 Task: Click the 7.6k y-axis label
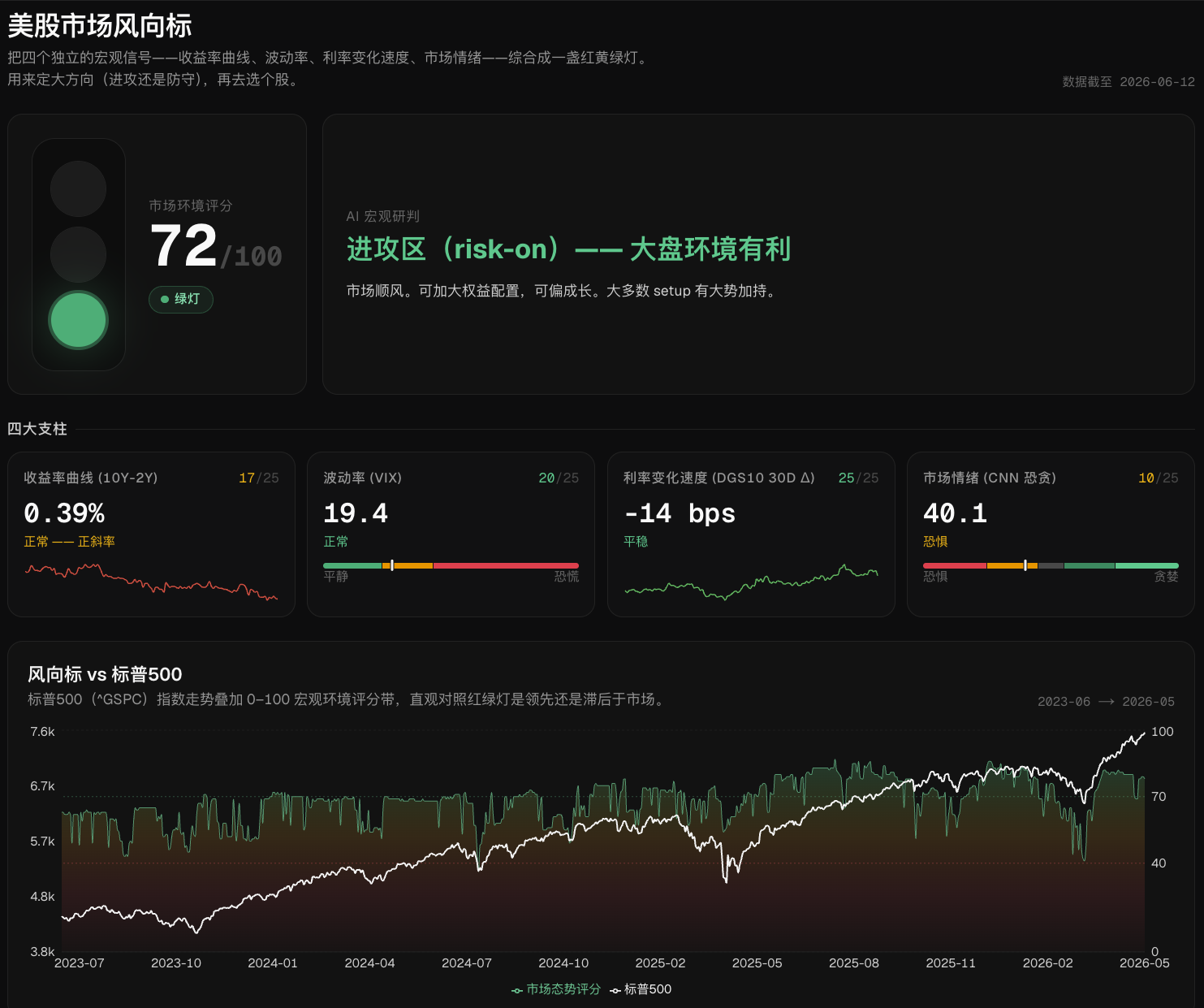click(42, 731)
